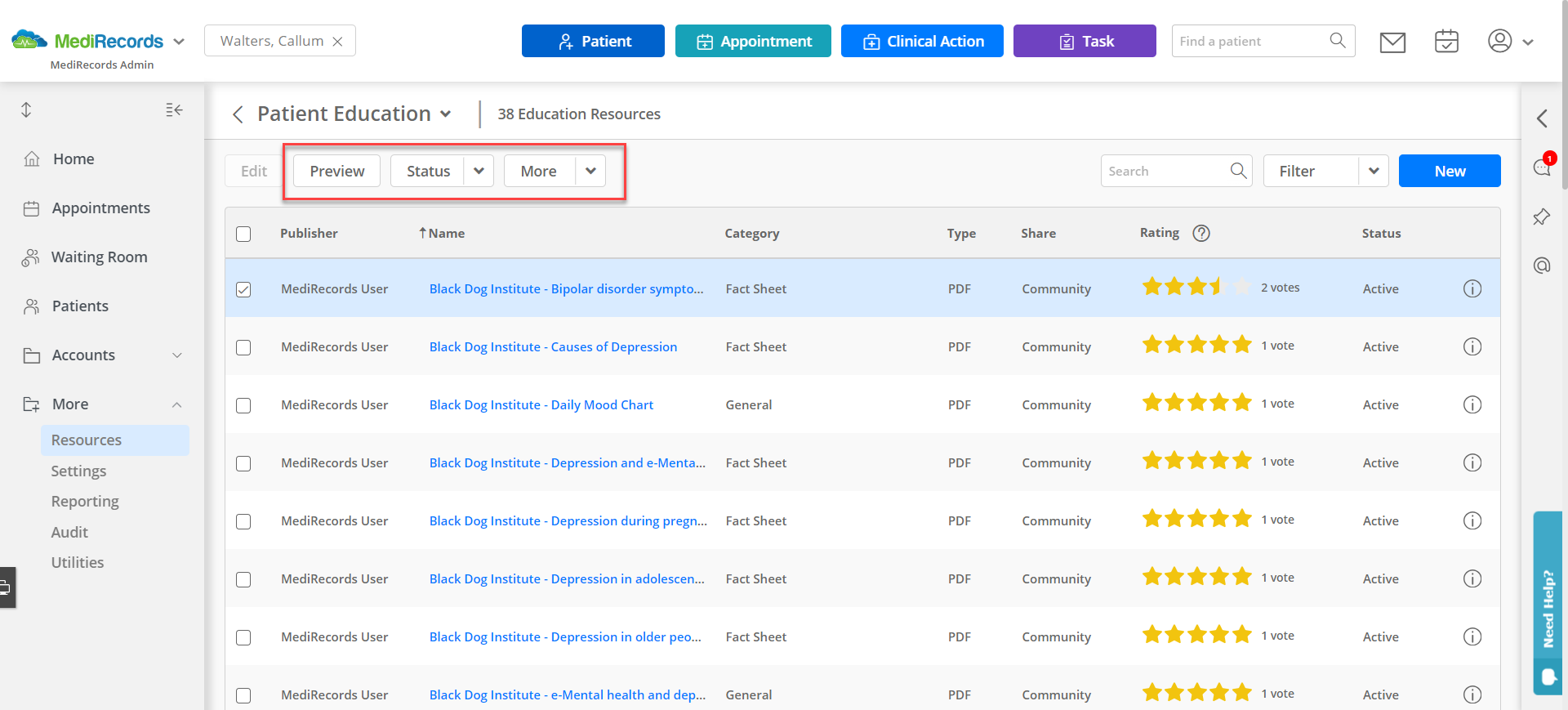Check the e-Mental health and depression row checkbox
The width and height of the screenshot is (1568, 710).
tap(243, 695)
